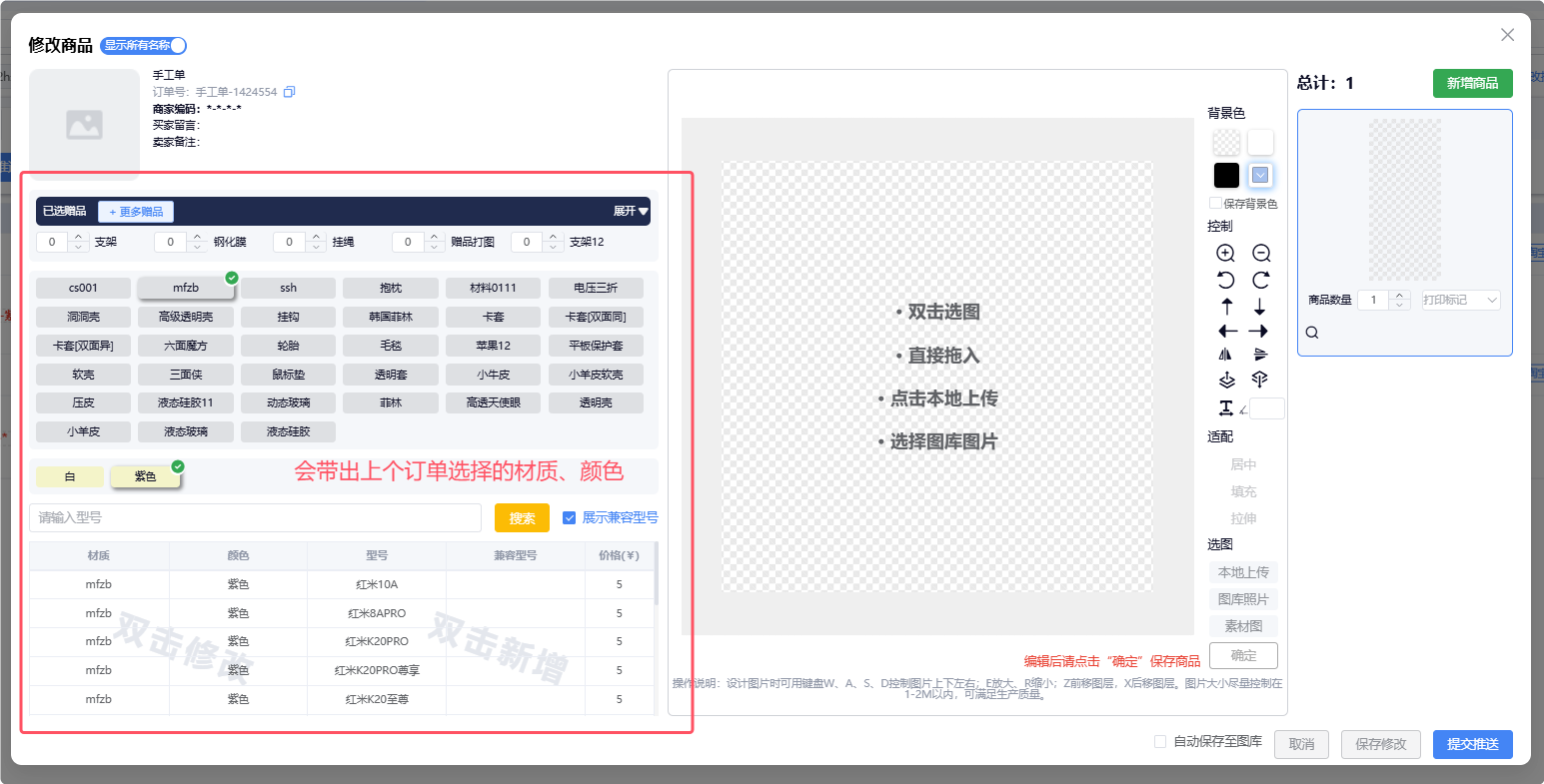Select the 红米K20PRO尊享 model row
Screen dimensions: 1544x784
(x=343, y=670)
